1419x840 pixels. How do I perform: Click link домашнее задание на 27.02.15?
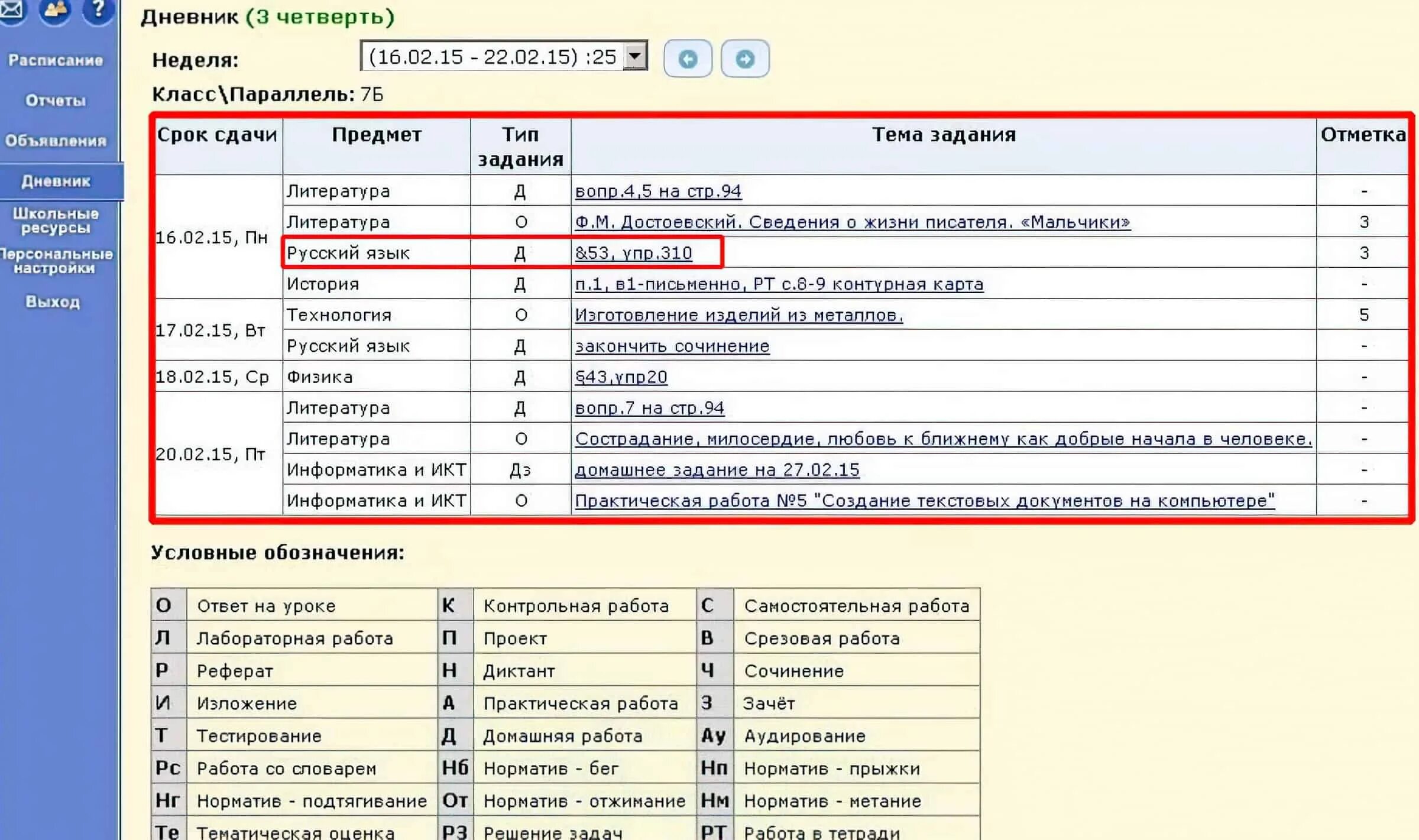click(717, 470)
